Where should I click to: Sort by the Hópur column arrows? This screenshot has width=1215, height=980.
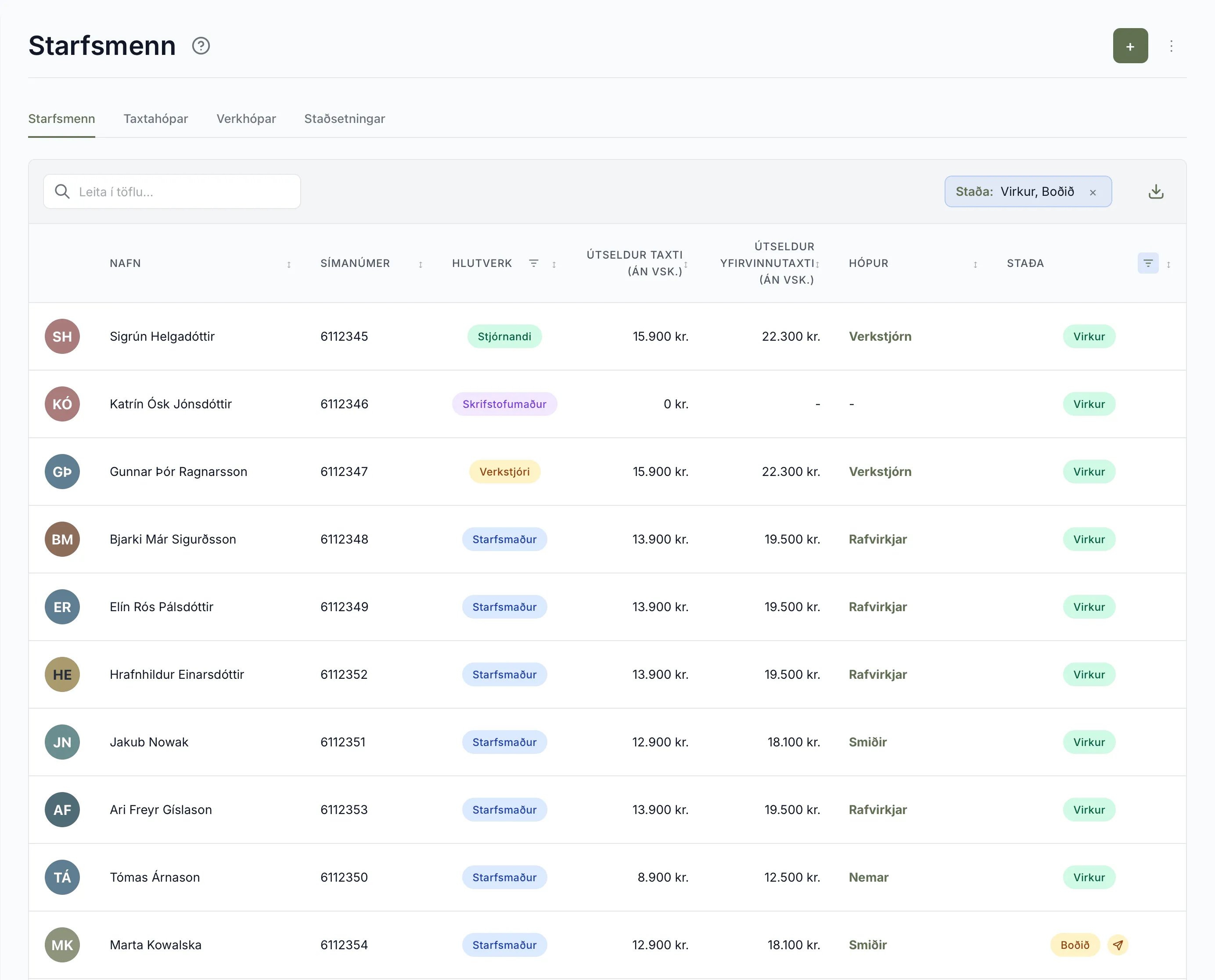975,264
